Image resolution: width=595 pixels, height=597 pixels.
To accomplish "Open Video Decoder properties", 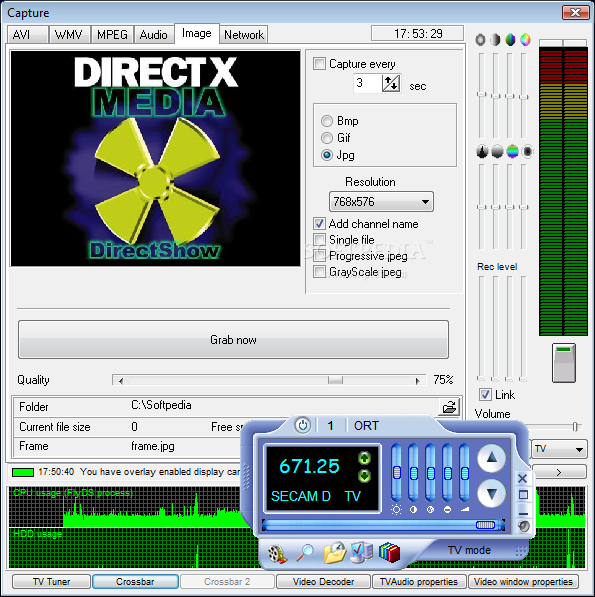I will pyautogui.click(x=323, y=581).
